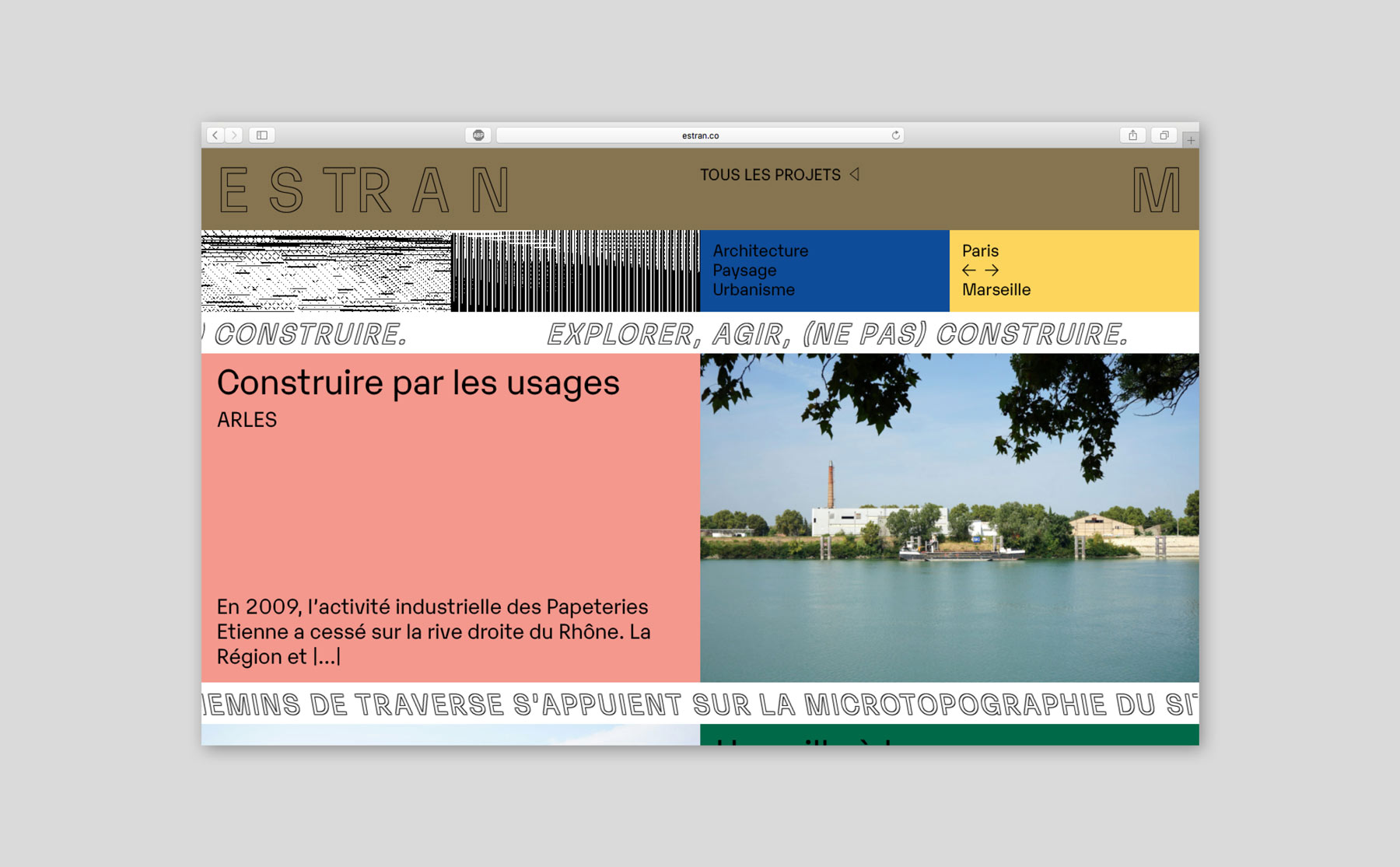Click the black-and-white pattern banner
Viewport: 1400px width, 867px height.
[450, 271]
